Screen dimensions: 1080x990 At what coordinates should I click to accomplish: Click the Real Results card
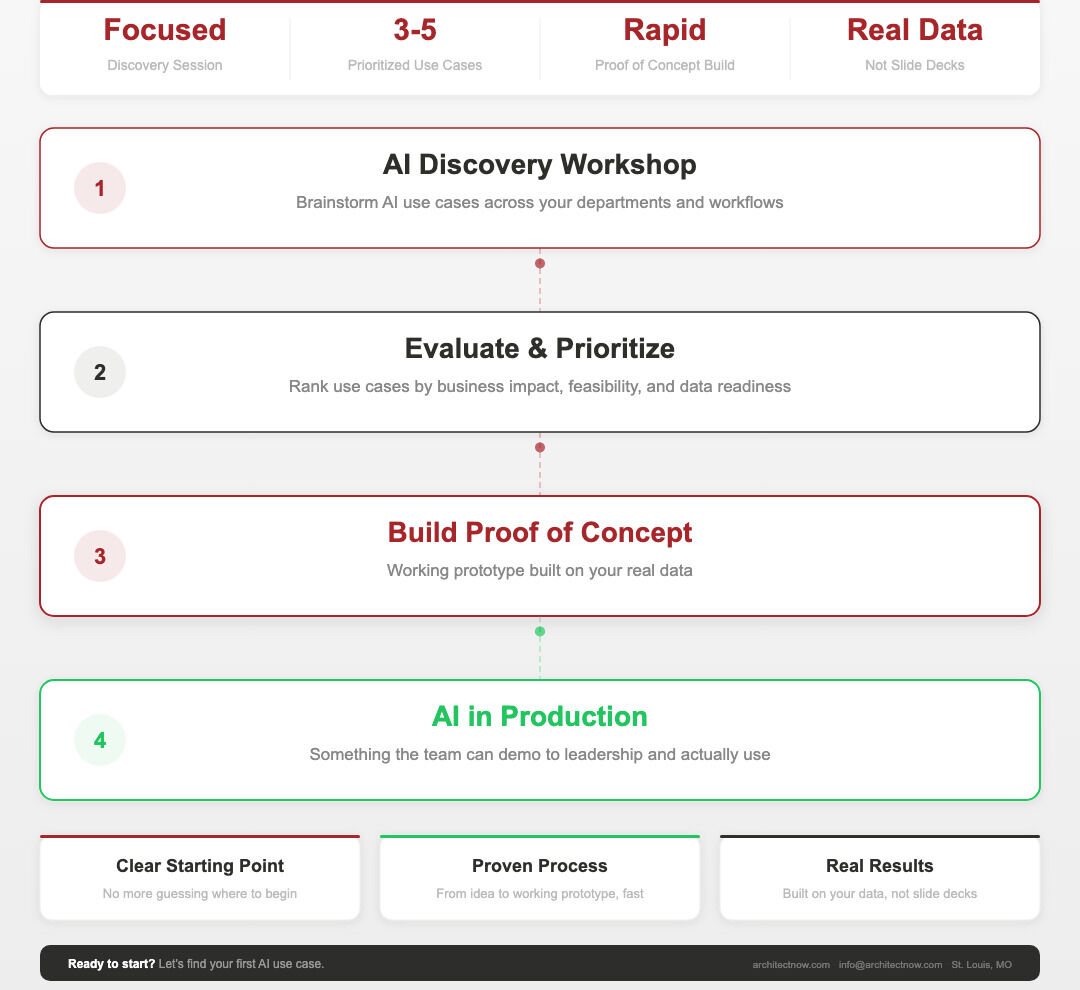coord(880,878)
